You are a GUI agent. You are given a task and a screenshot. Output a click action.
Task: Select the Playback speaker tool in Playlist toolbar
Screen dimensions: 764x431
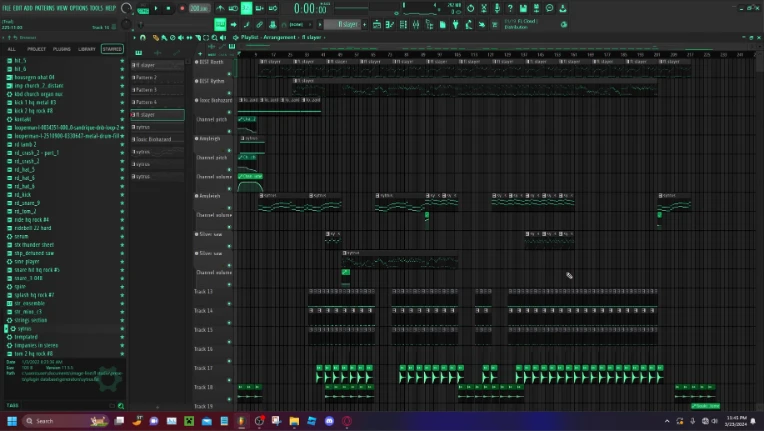223,37
